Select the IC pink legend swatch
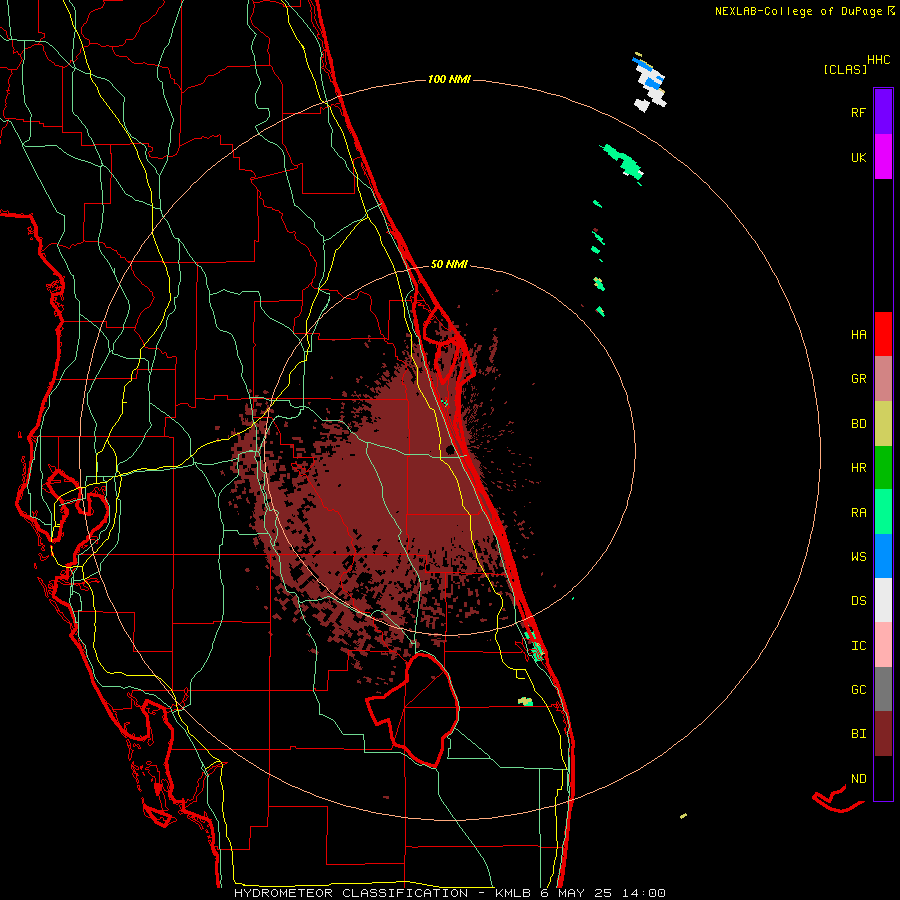Viewport: 900px width, 900px height. (883, 645)
